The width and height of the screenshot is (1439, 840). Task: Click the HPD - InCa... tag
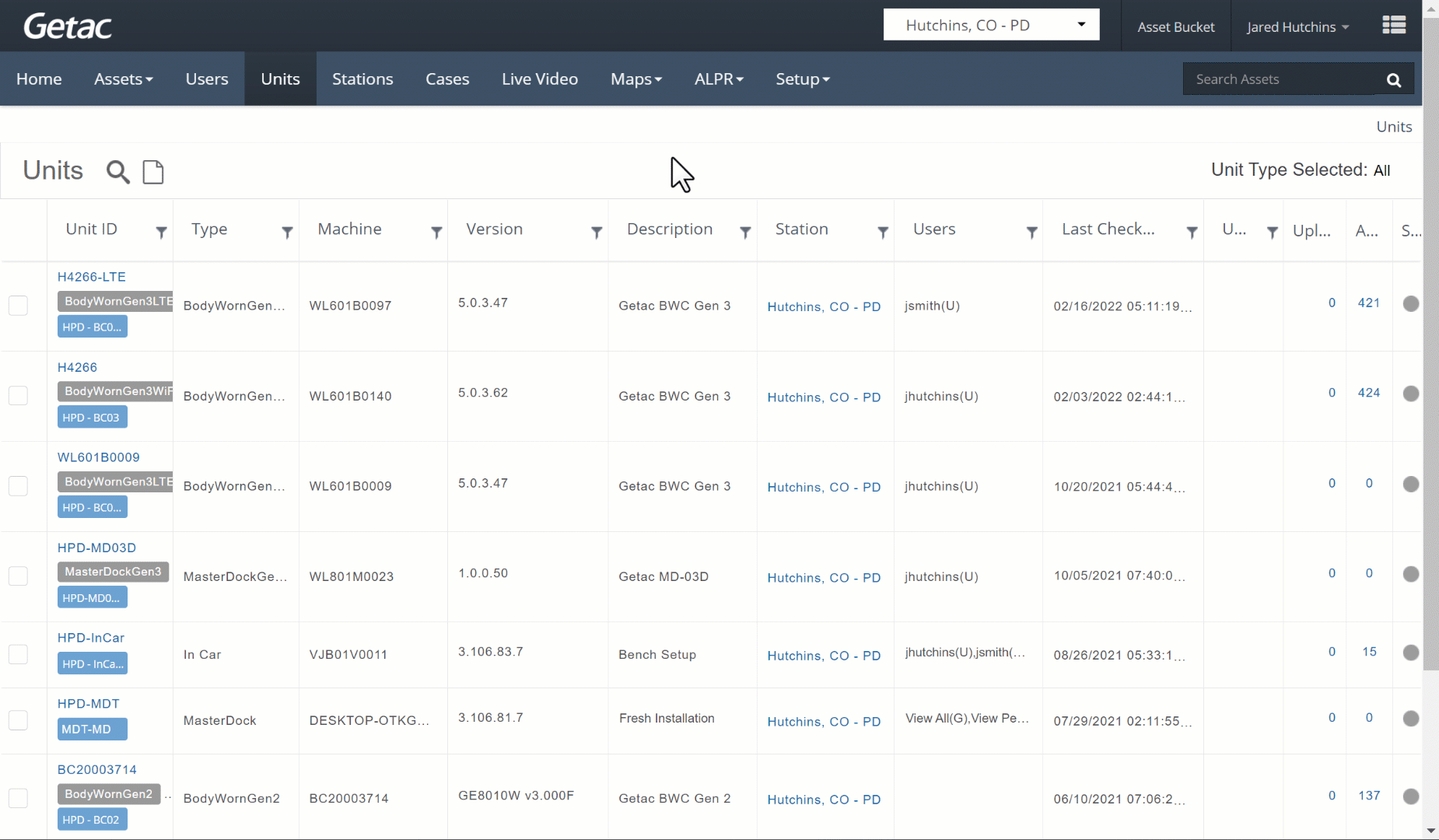(92, 664)
